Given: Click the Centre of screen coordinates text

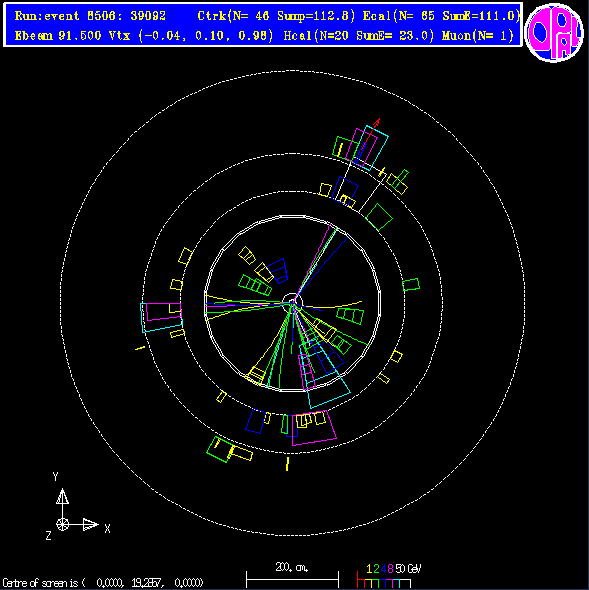Looking at the screenshot, I should 102,583.
